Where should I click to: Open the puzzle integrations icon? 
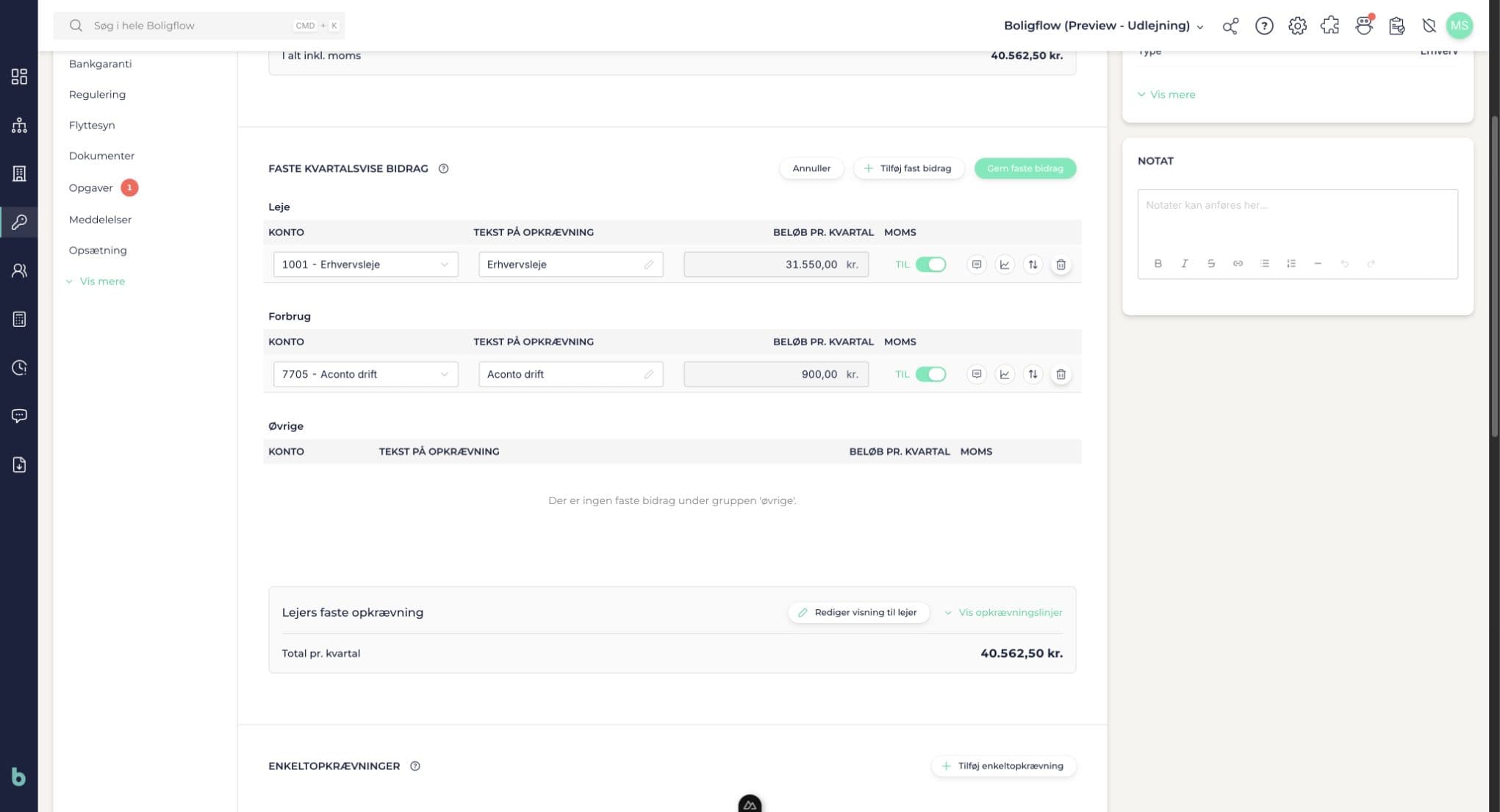(x=1329, y=26)
